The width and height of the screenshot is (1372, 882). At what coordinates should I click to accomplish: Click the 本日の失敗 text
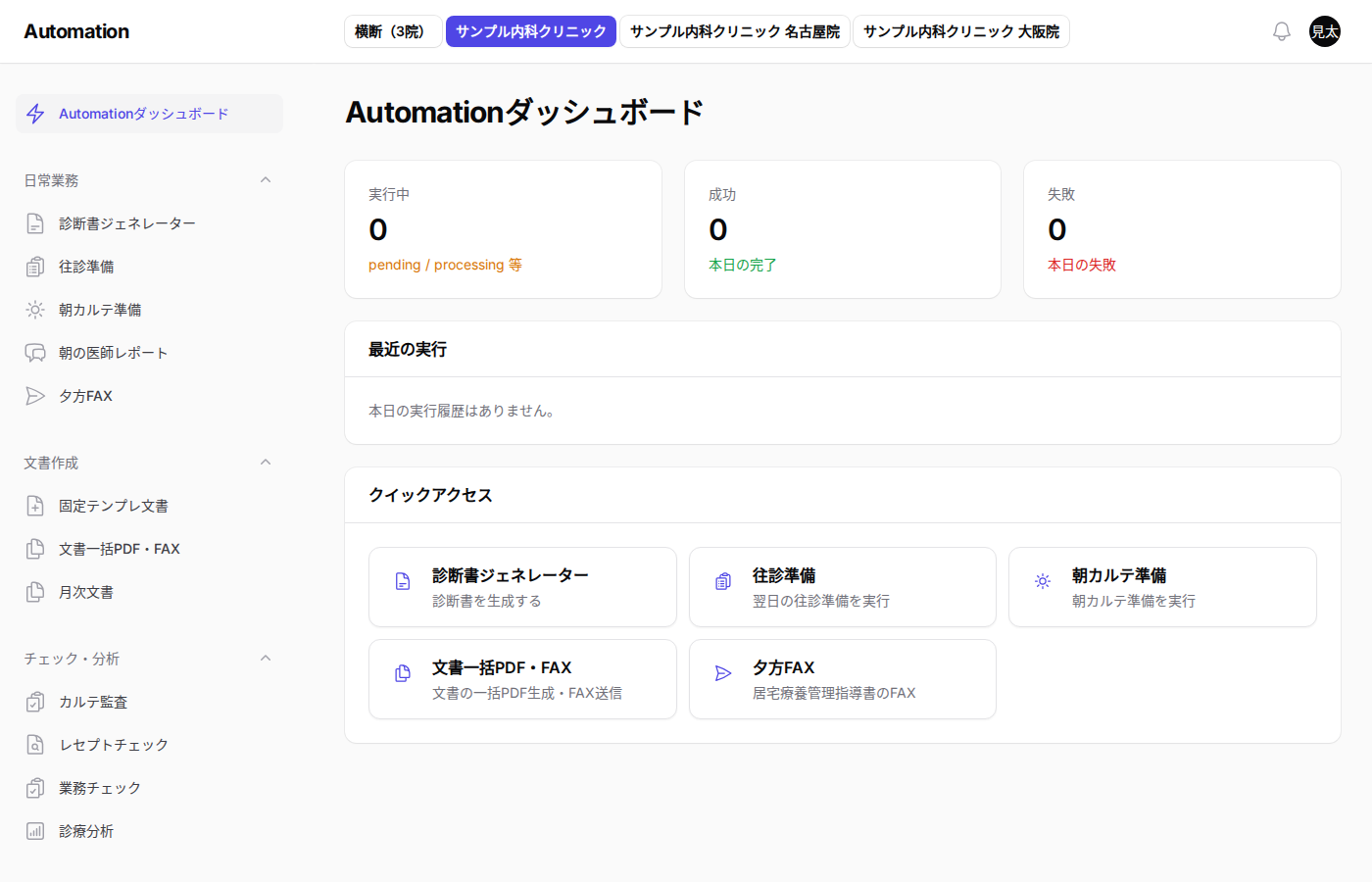click(x=1082, y=265)
